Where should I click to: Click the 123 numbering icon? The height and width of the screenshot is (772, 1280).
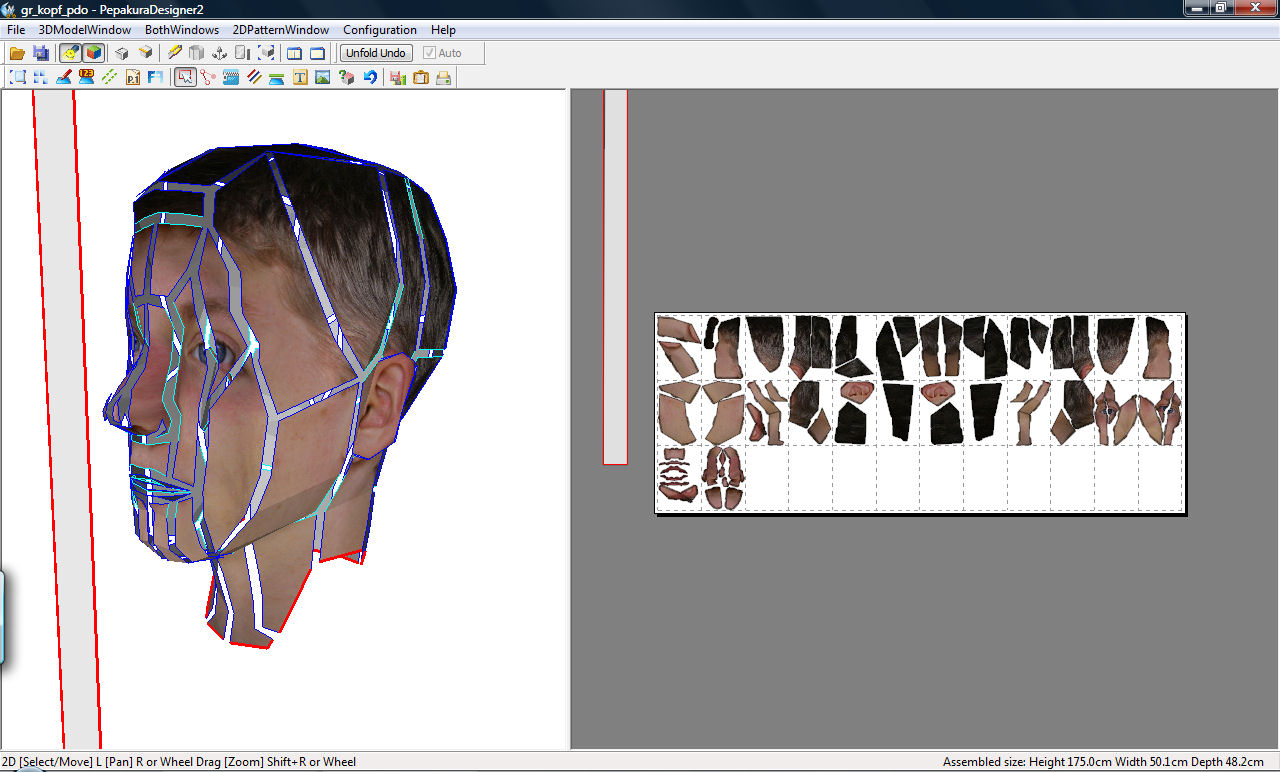pyautogui.click(x=87, y=77)
